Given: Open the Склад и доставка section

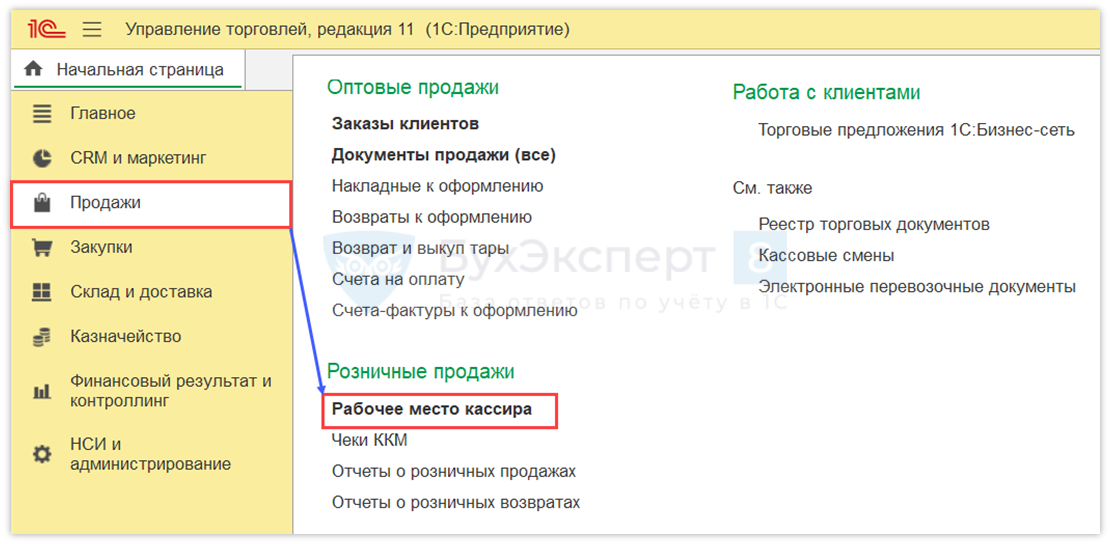Looking at the screenshot, I should tap(151, 292).
